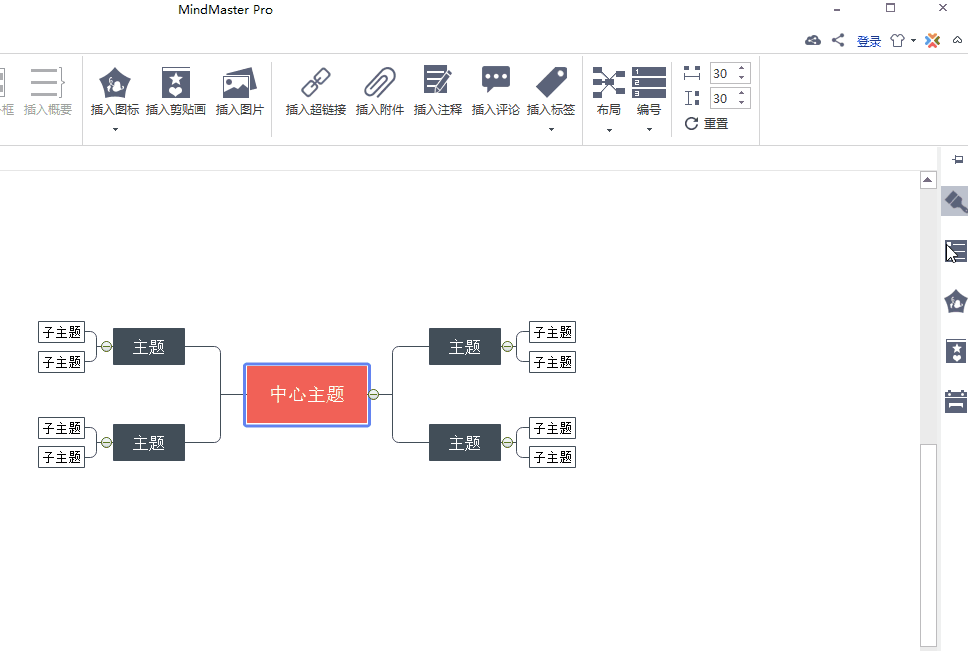Click the scrollbar up arrow
The image size is (968, 651).
[x=928, y=180]
